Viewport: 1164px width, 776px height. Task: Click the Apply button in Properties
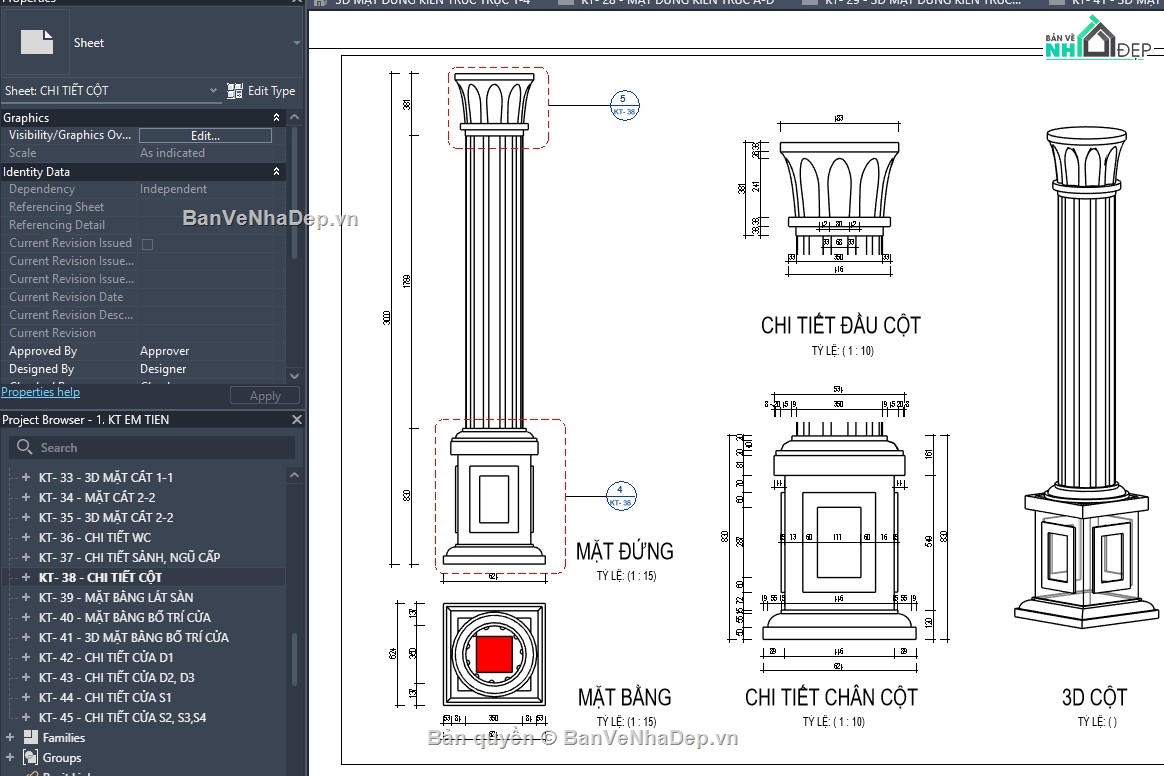pos(265,396)
